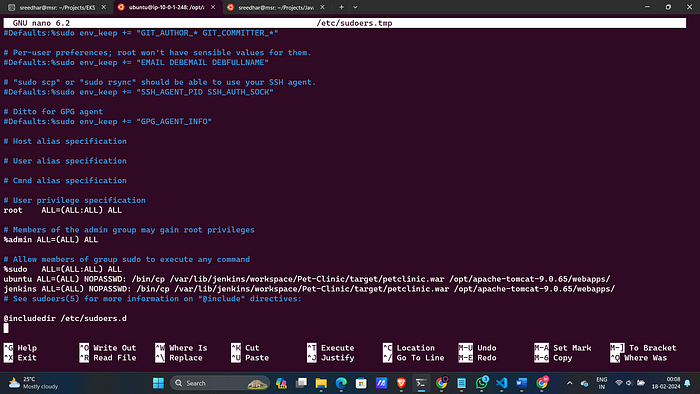The height and width of the screenshot is (394, 700).
Task: Click the '@includedir /etc/sudoers.d' line
Action: click(65, 318)
